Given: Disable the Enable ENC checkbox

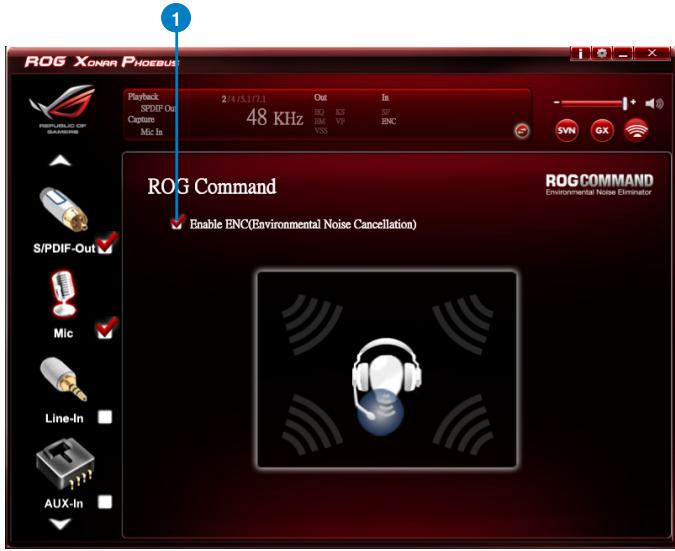Looking at the screenshot, I should [x=177, y=223].
